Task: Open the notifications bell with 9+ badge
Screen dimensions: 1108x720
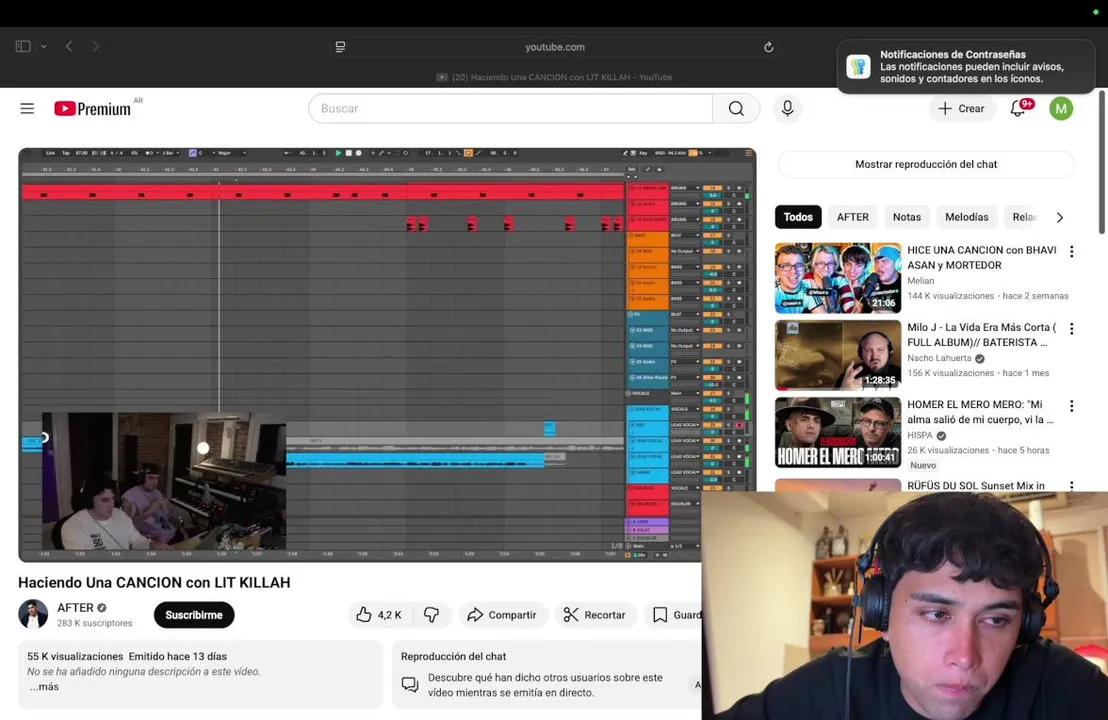Action: [1018, 108]
